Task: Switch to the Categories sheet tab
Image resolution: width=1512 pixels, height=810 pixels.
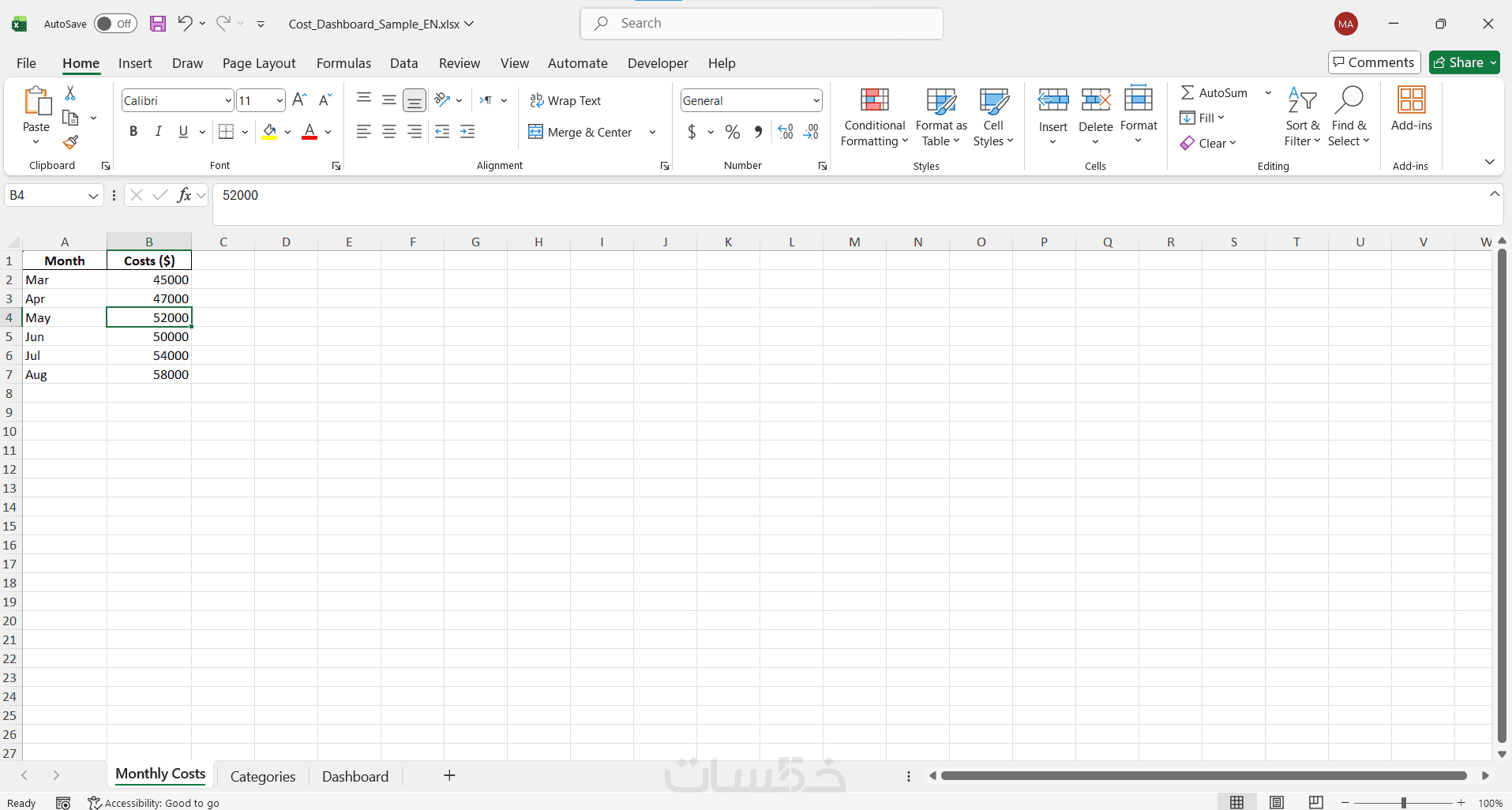Action: click(x=263, y=776)
